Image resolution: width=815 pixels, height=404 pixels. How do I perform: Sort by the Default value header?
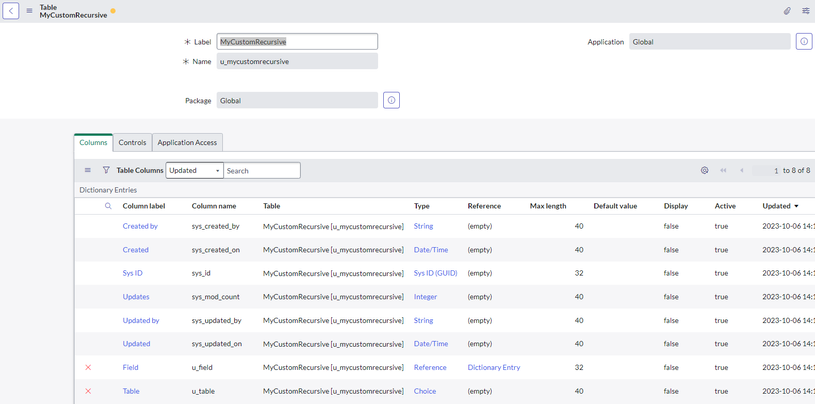(x=615, y=206)
